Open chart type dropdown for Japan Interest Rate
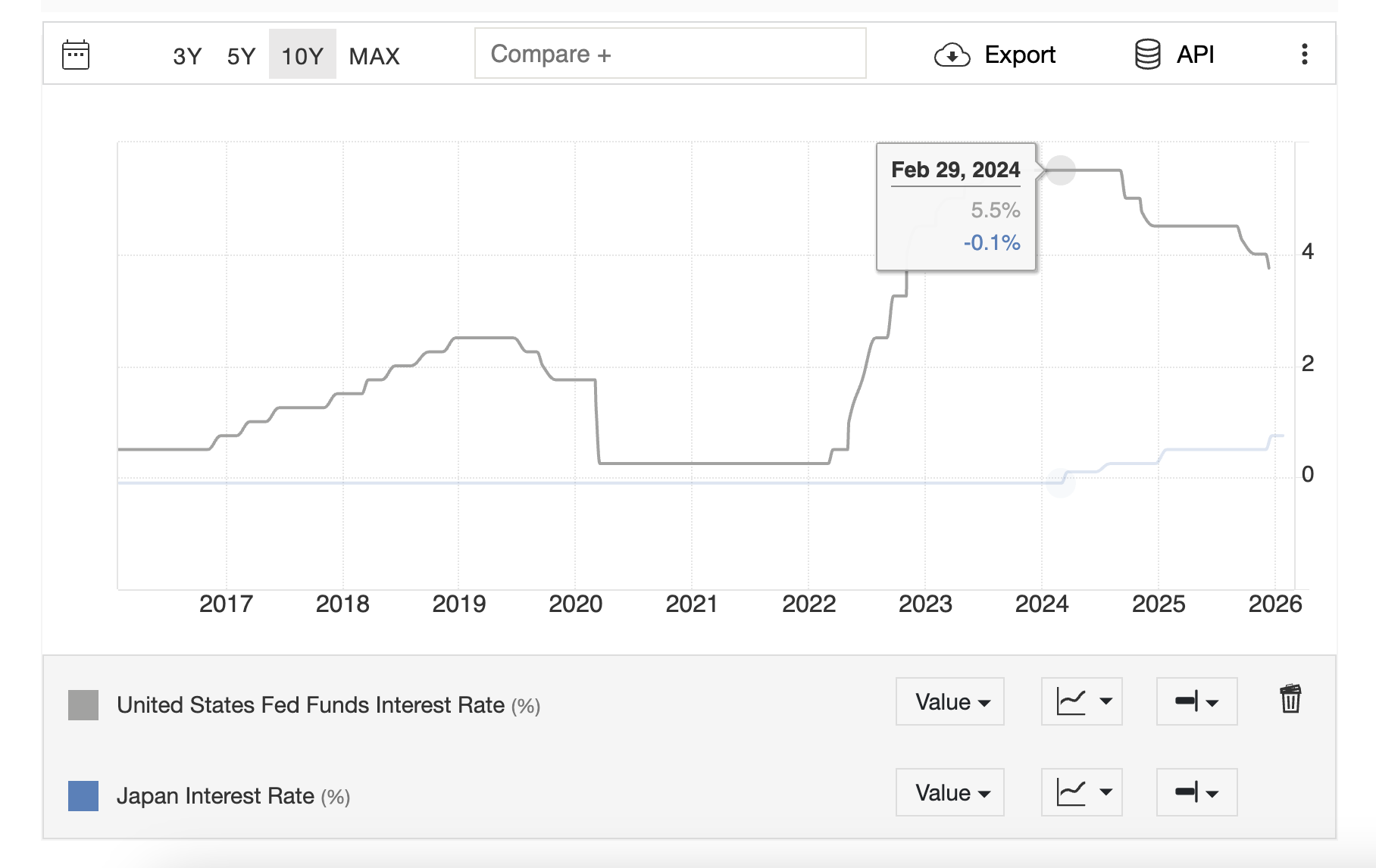The image size is (1376, 868). pos(1082,792)
